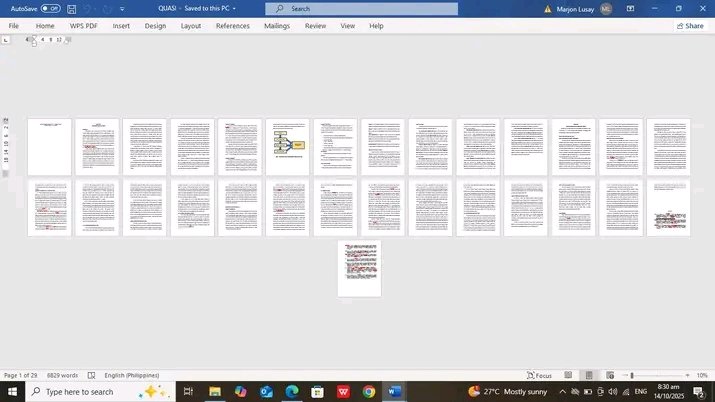This screenshot has height=402, width=715.
Task: Click the zoom out minus button
Action: coord(624,375)
